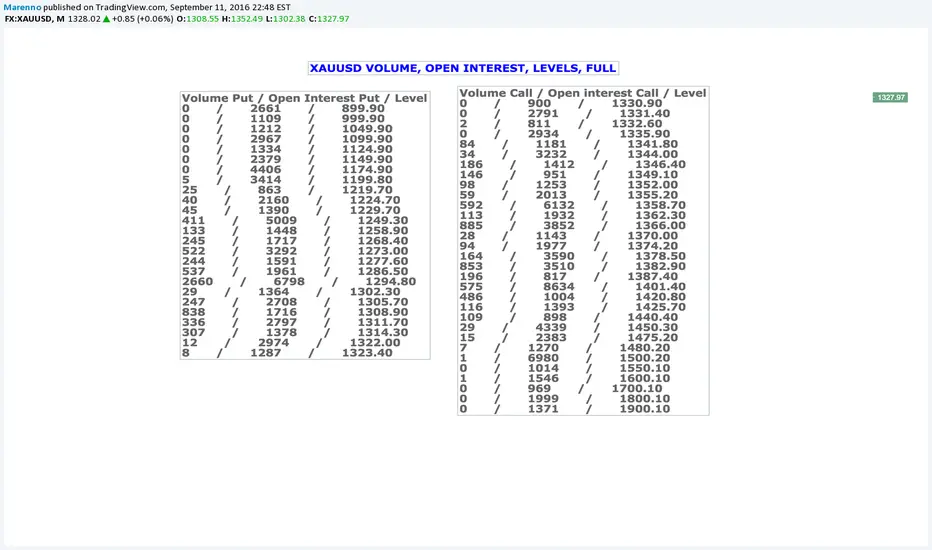Select the XAUUSD VOLUME, OPEN INTEREST title box

463,68
